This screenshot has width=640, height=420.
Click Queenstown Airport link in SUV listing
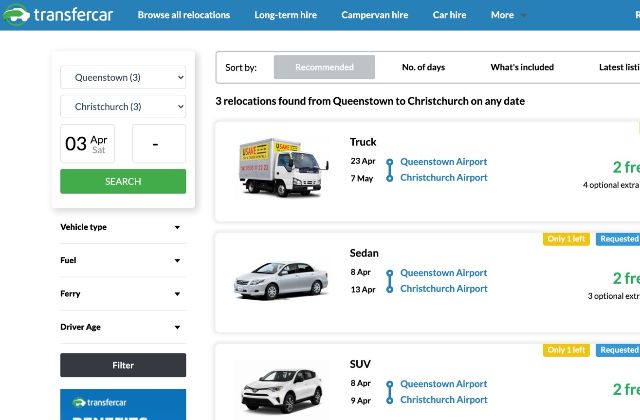point(443,384)
